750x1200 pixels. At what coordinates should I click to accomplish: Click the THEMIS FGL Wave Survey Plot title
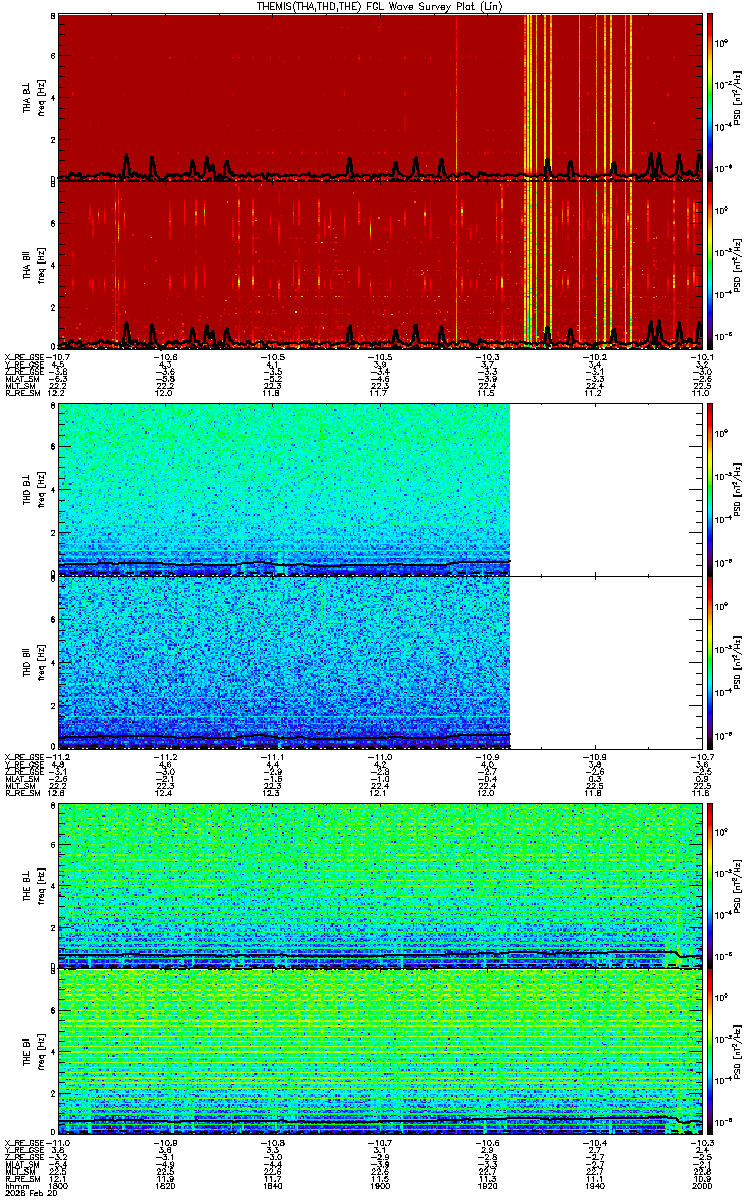[380, 7]
